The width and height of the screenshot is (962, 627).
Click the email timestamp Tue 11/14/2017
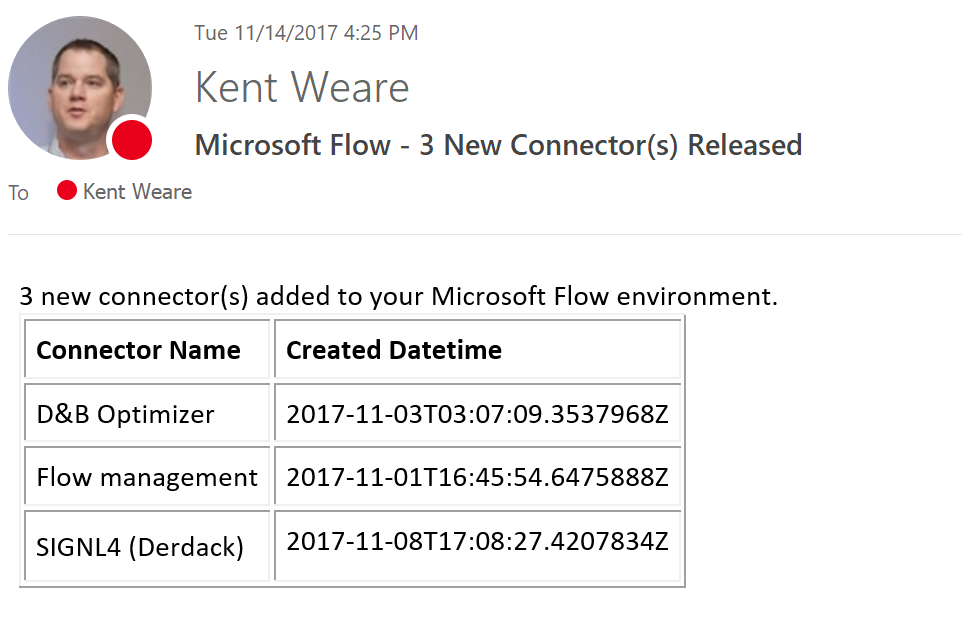click(306, 33)
